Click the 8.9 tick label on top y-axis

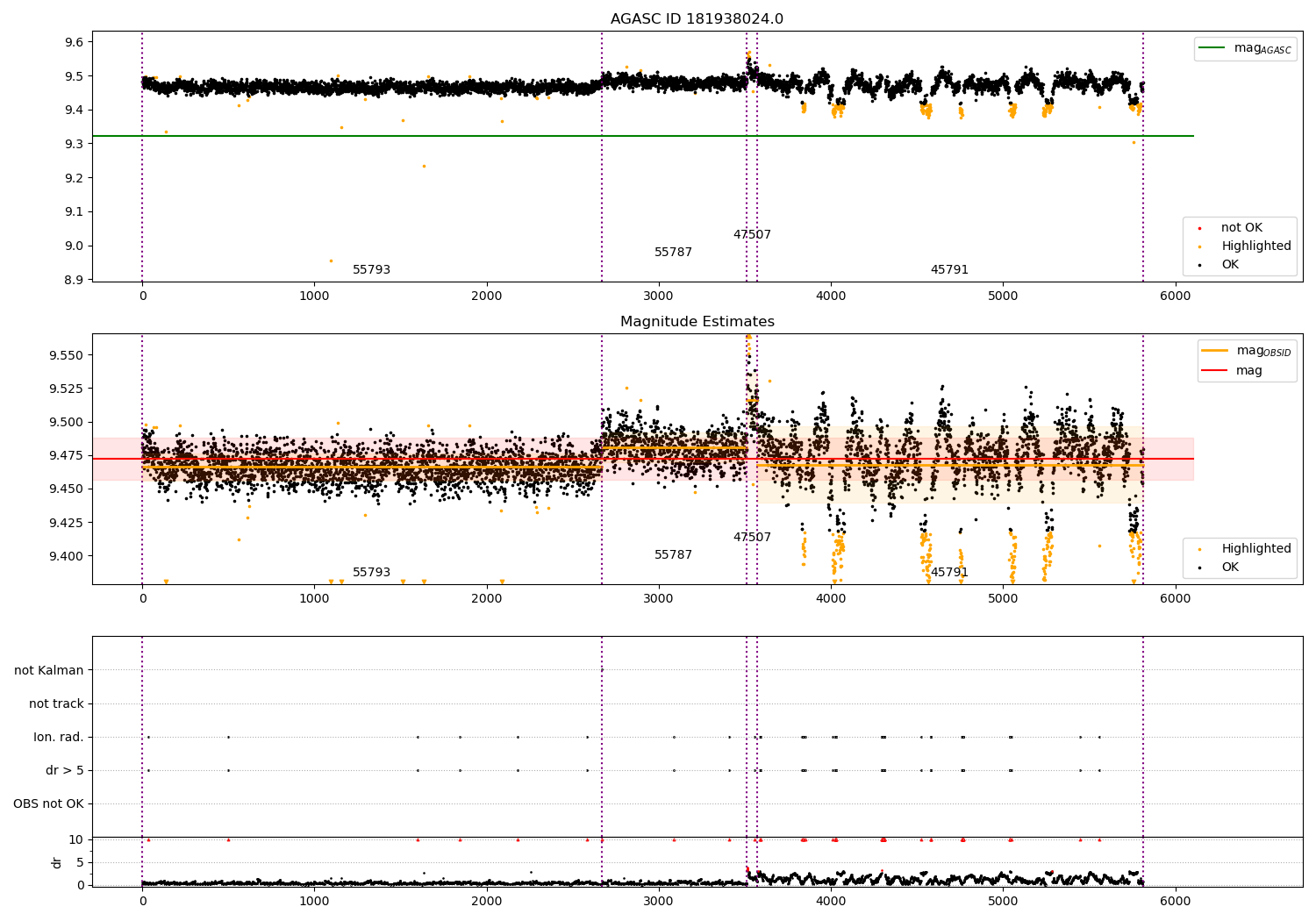(x=75, y=281)
